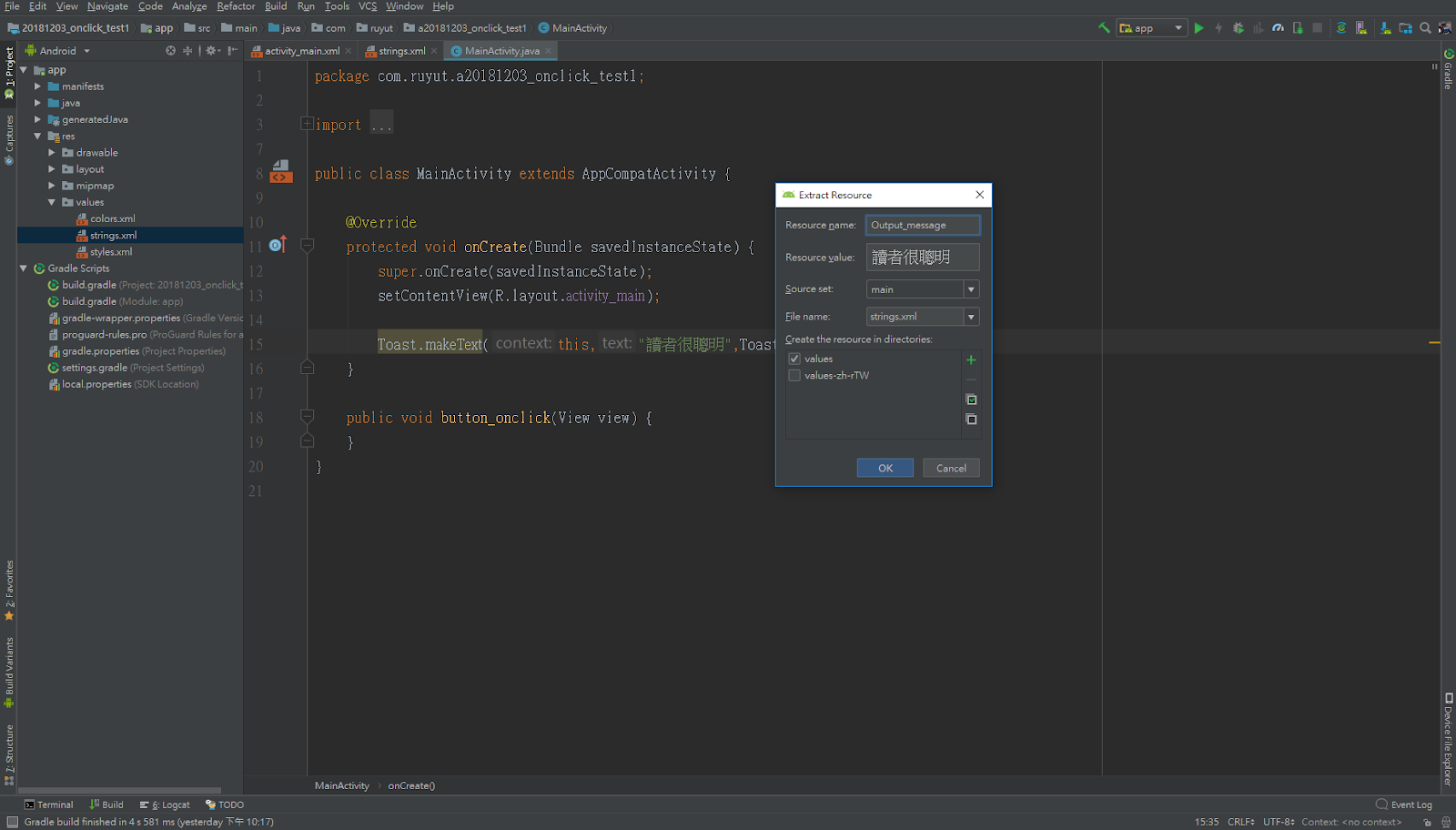The height and width of the screenshot is (830, 1456).
Task: Open the Source set dropdown
Action: point(971,289)
